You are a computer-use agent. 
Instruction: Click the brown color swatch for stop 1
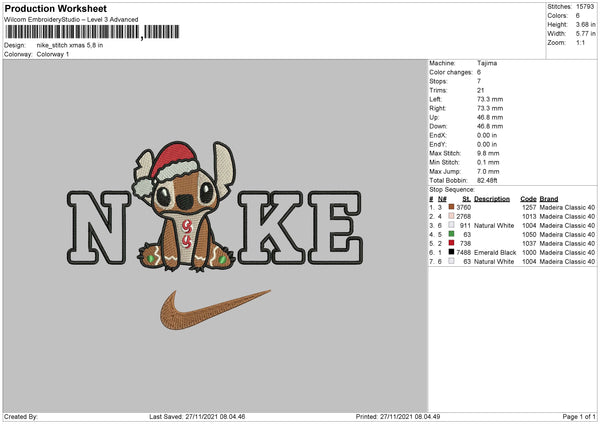[x=452, y=207]
